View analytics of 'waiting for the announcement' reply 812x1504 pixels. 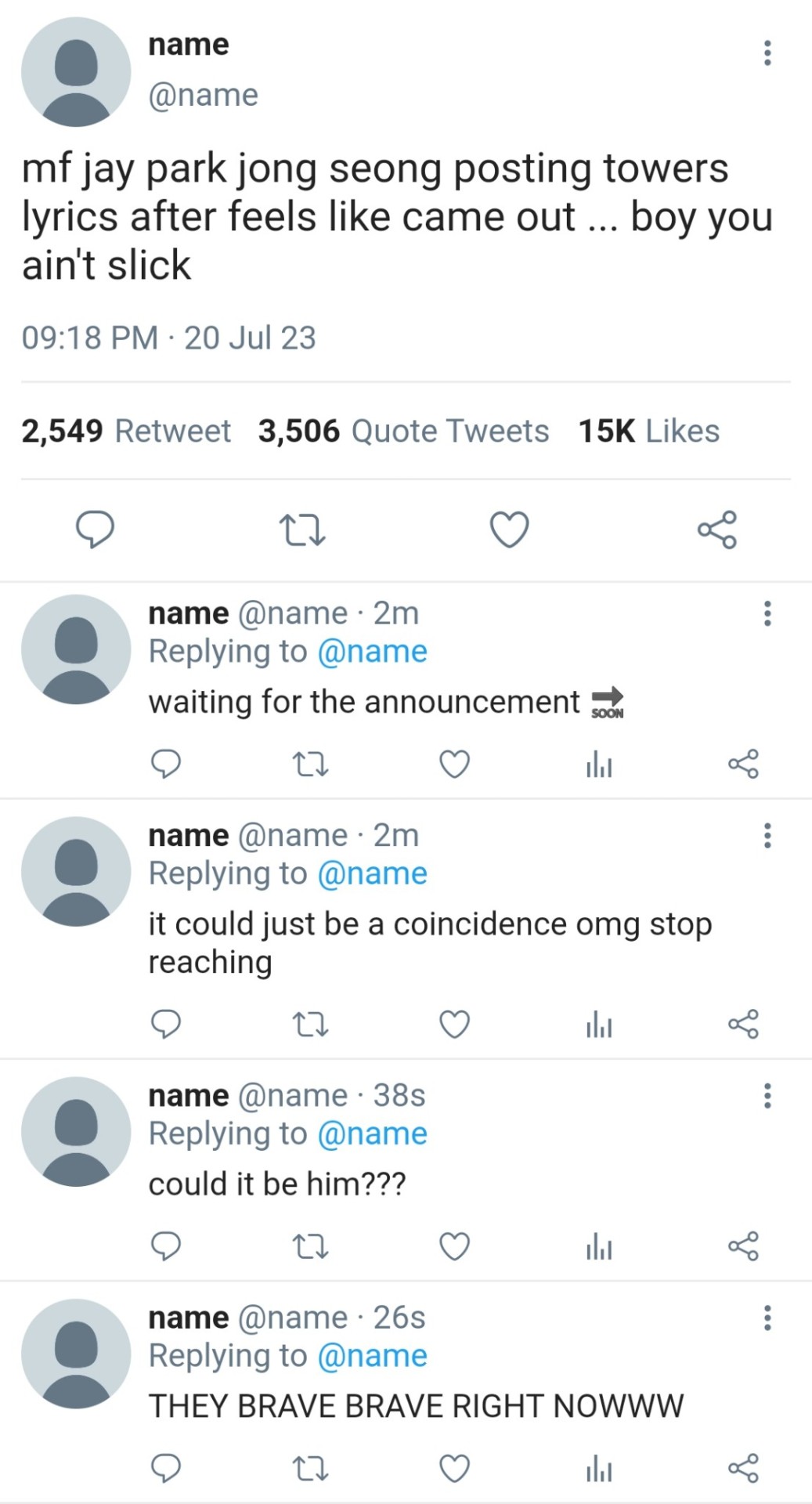(x=599, y=764)
